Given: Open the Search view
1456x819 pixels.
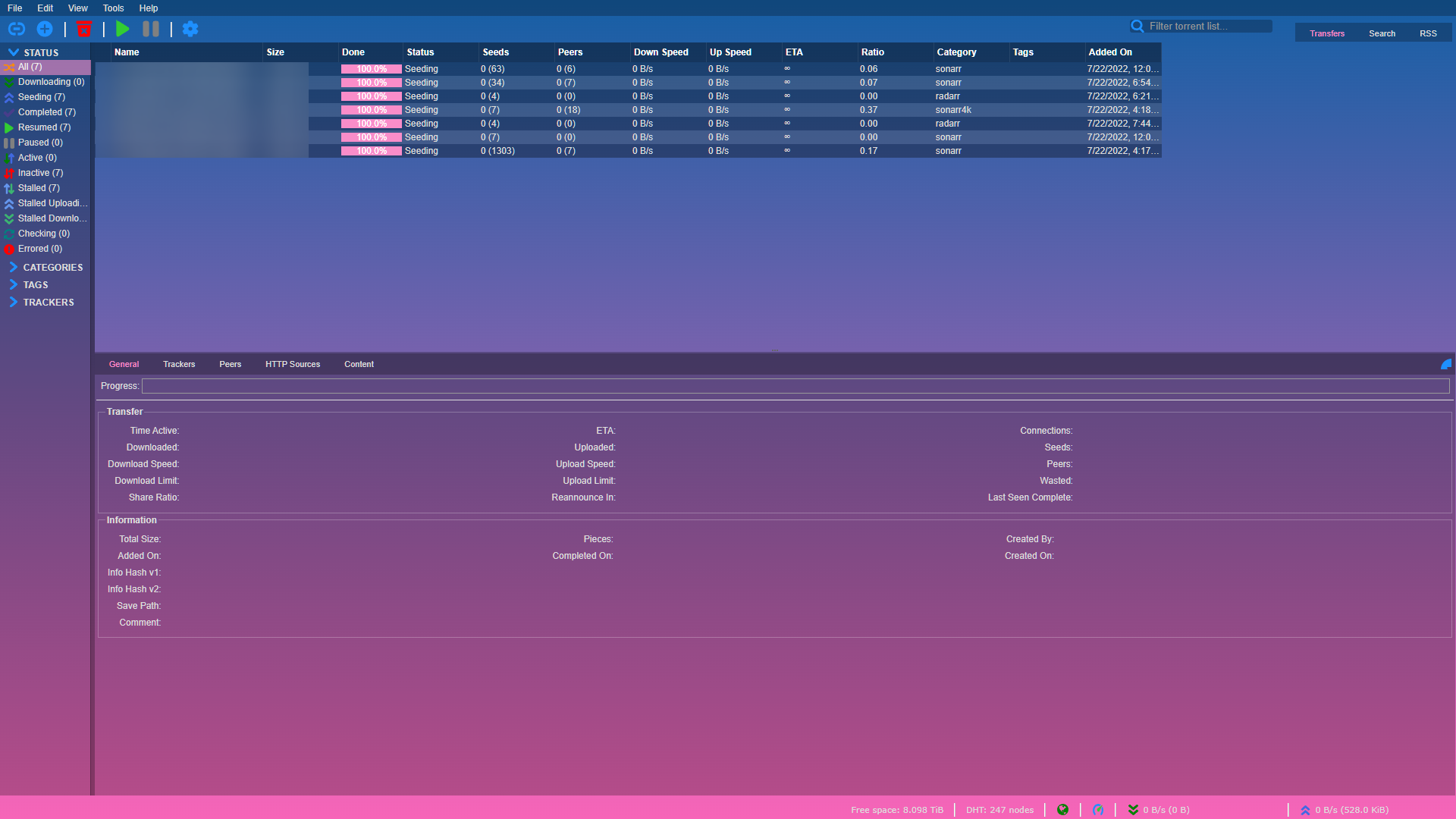Looking at the screenshot, I should click(1382, 33).
